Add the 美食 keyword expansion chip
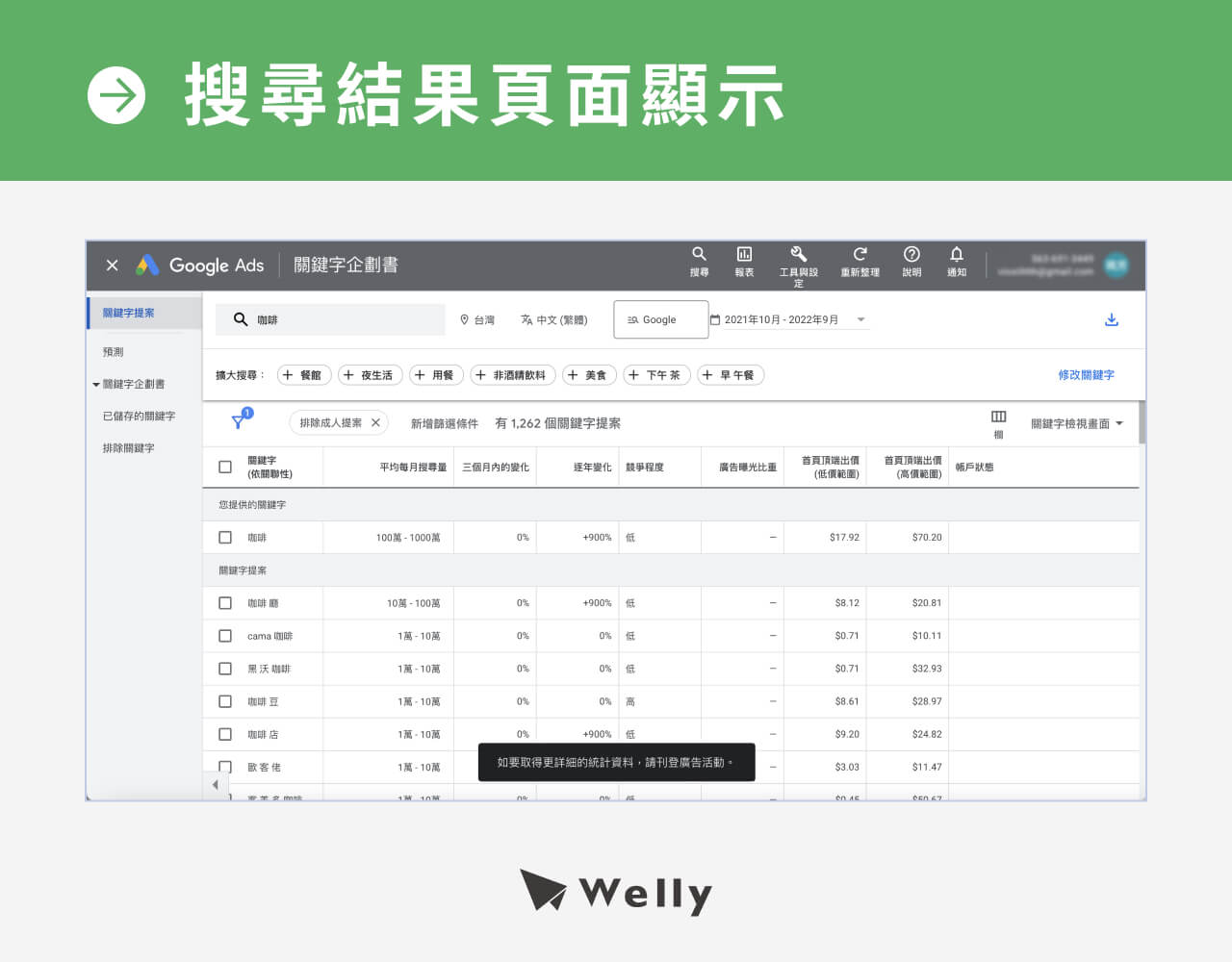The width and height of the screenshot is (1232, 962). pyautogui.click(x=588, y=374)
